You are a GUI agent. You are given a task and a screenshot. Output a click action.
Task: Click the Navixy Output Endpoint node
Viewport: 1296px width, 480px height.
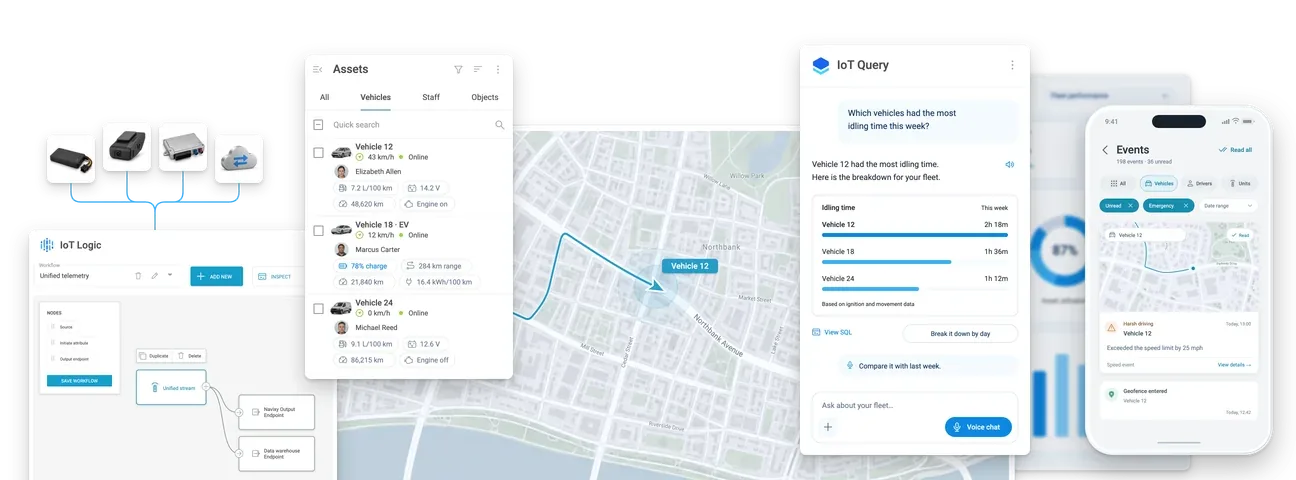[277, 412]
